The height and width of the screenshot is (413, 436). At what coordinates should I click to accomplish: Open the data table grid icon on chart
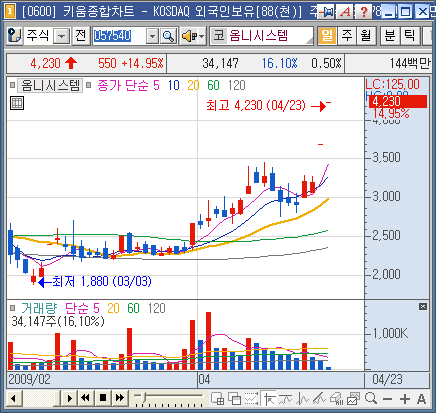pos(17,103)
